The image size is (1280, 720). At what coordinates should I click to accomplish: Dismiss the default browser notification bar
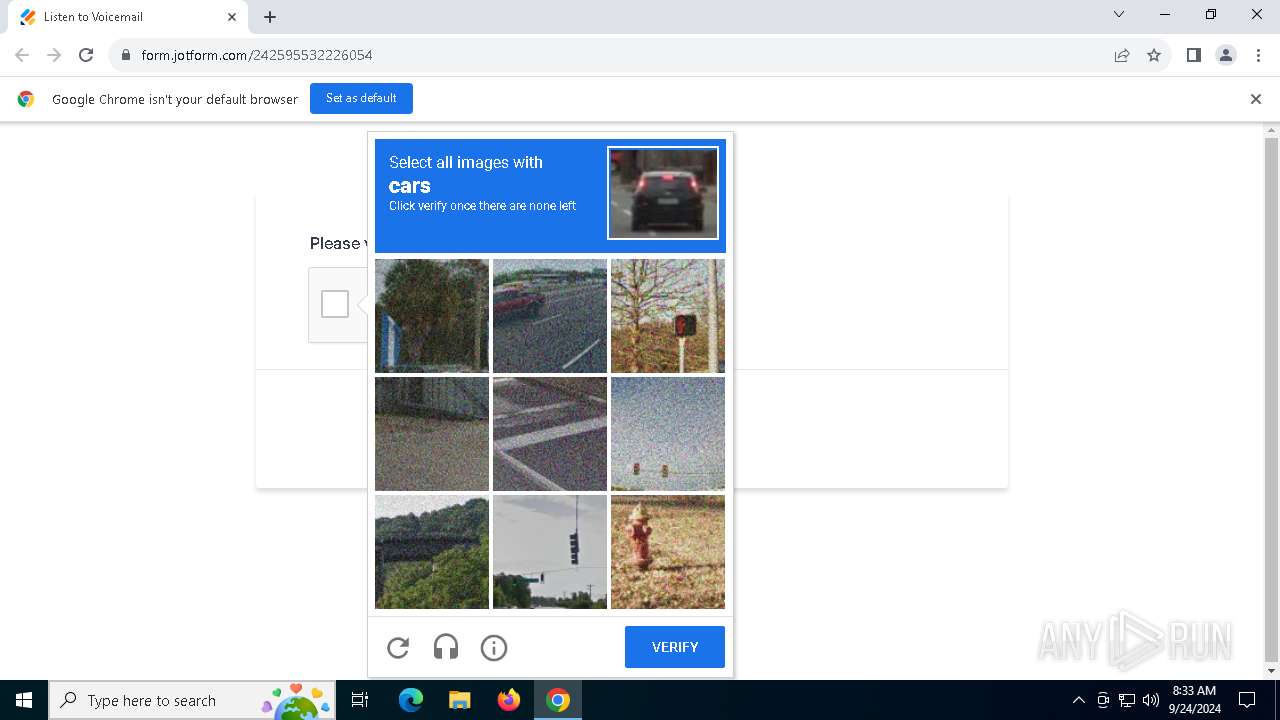(1256, 99)
